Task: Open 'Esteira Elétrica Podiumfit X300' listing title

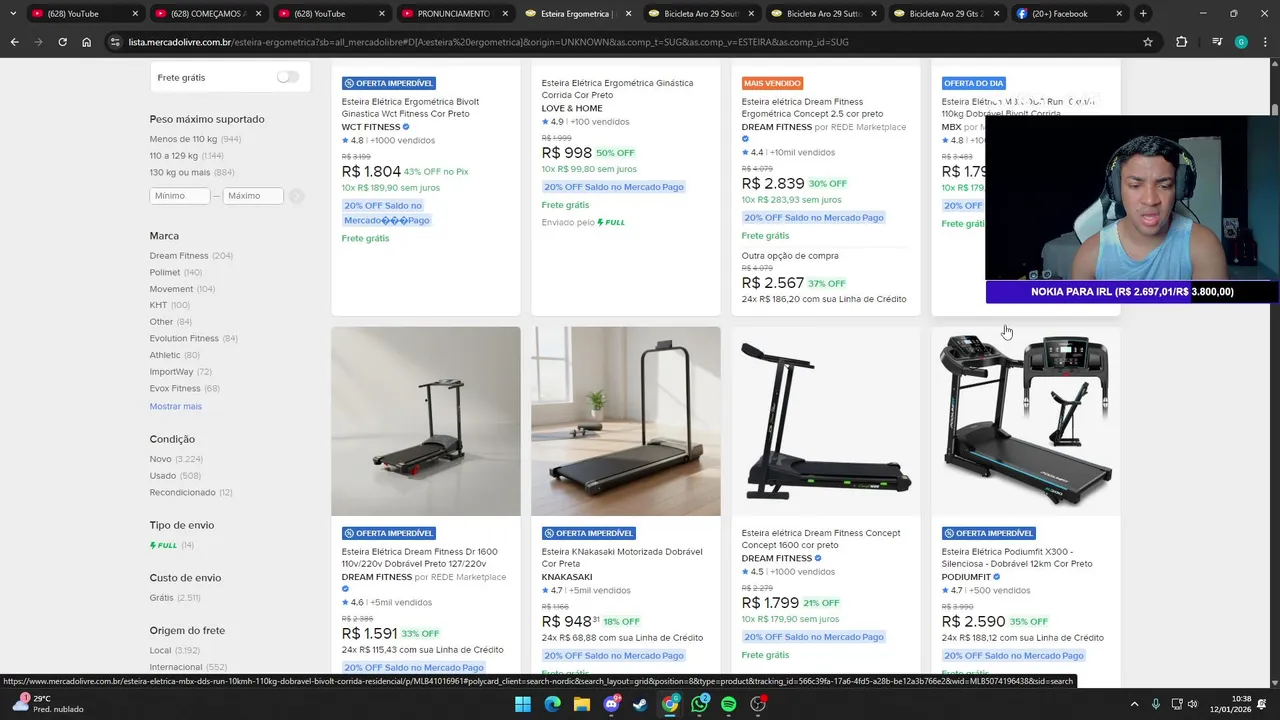Action: 1017,557
